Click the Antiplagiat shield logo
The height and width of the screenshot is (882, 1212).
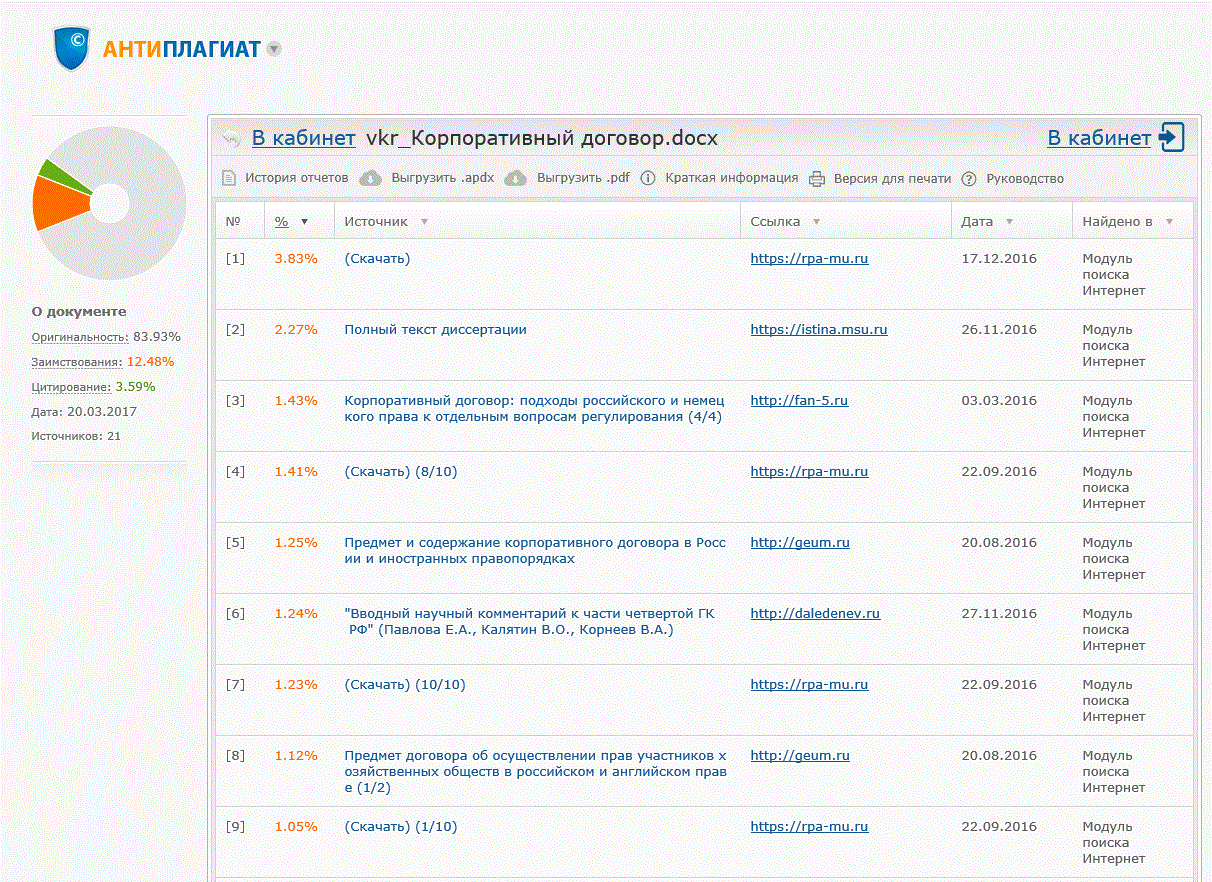click(x=72, y=49)
